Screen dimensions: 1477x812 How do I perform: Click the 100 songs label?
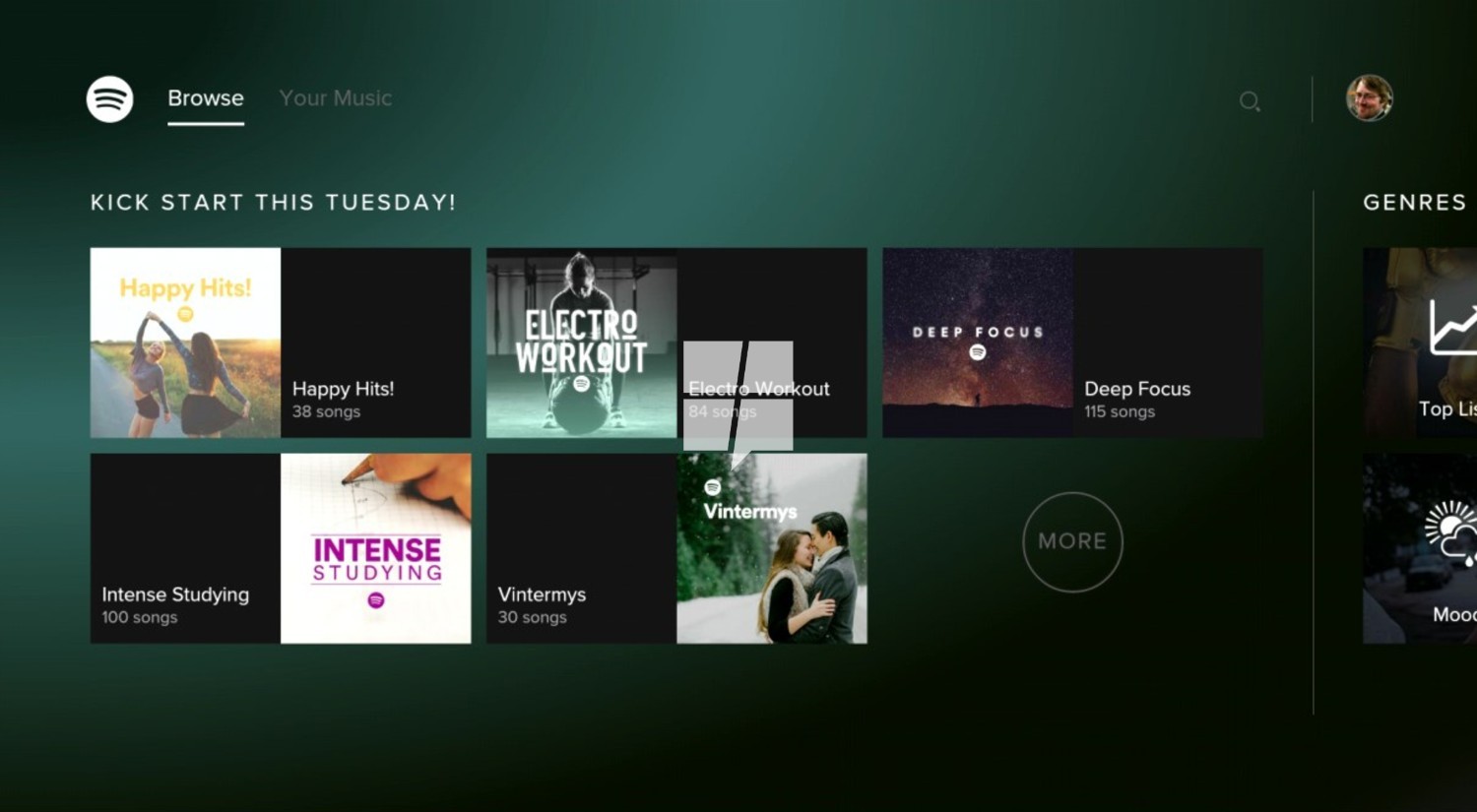[x=140, y=617]
